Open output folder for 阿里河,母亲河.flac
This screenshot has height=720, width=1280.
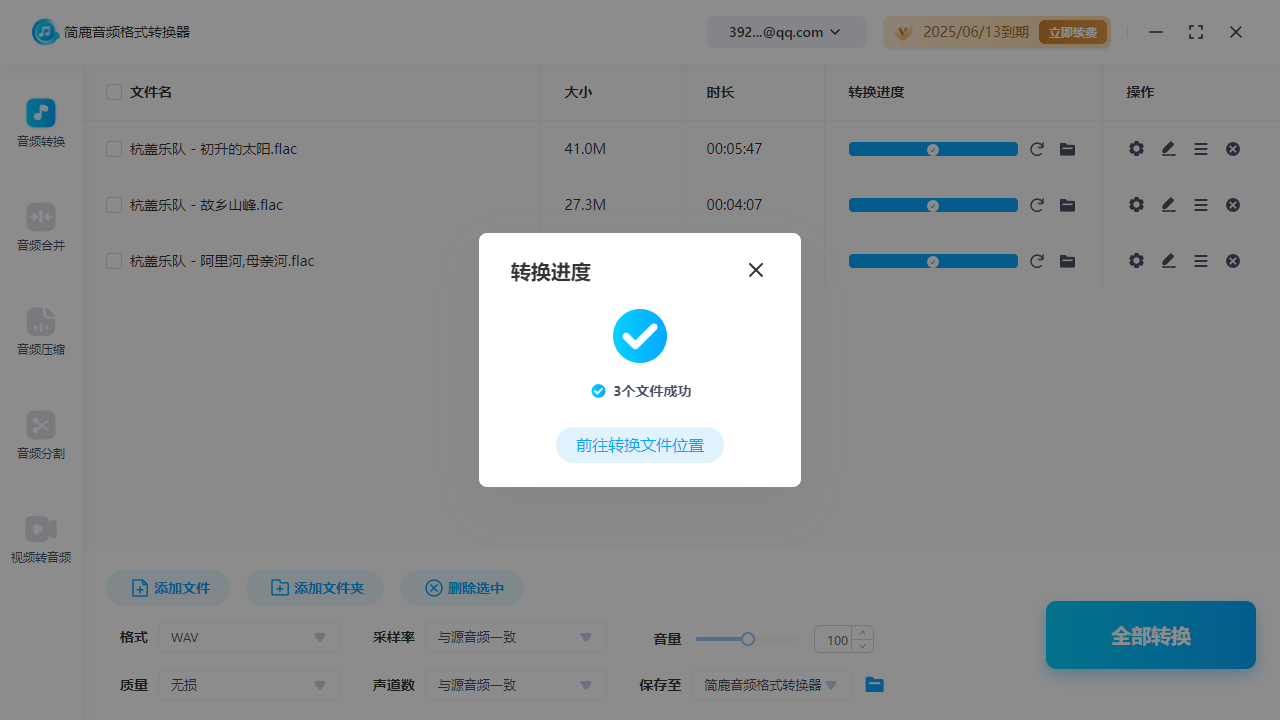[x=1067, y=261]
